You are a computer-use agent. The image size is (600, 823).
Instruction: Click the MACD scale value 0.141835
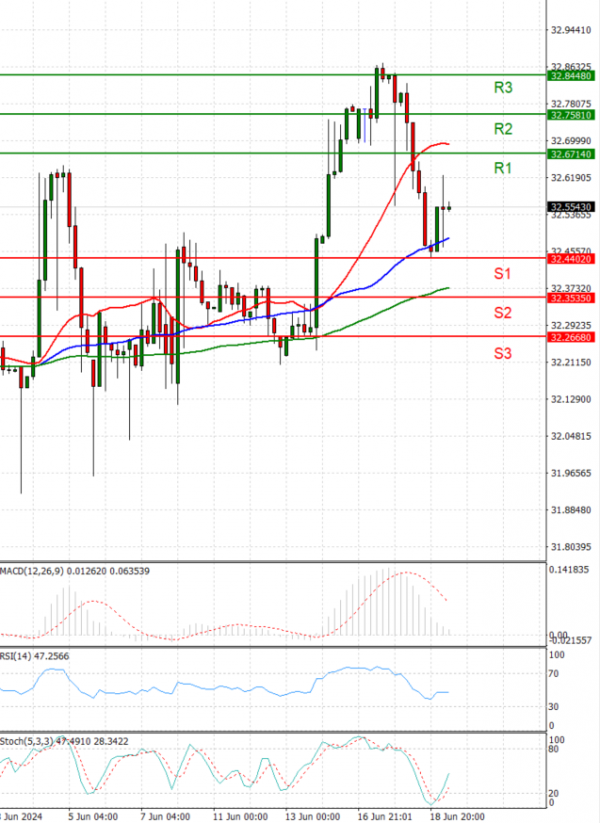click(569, 569)
